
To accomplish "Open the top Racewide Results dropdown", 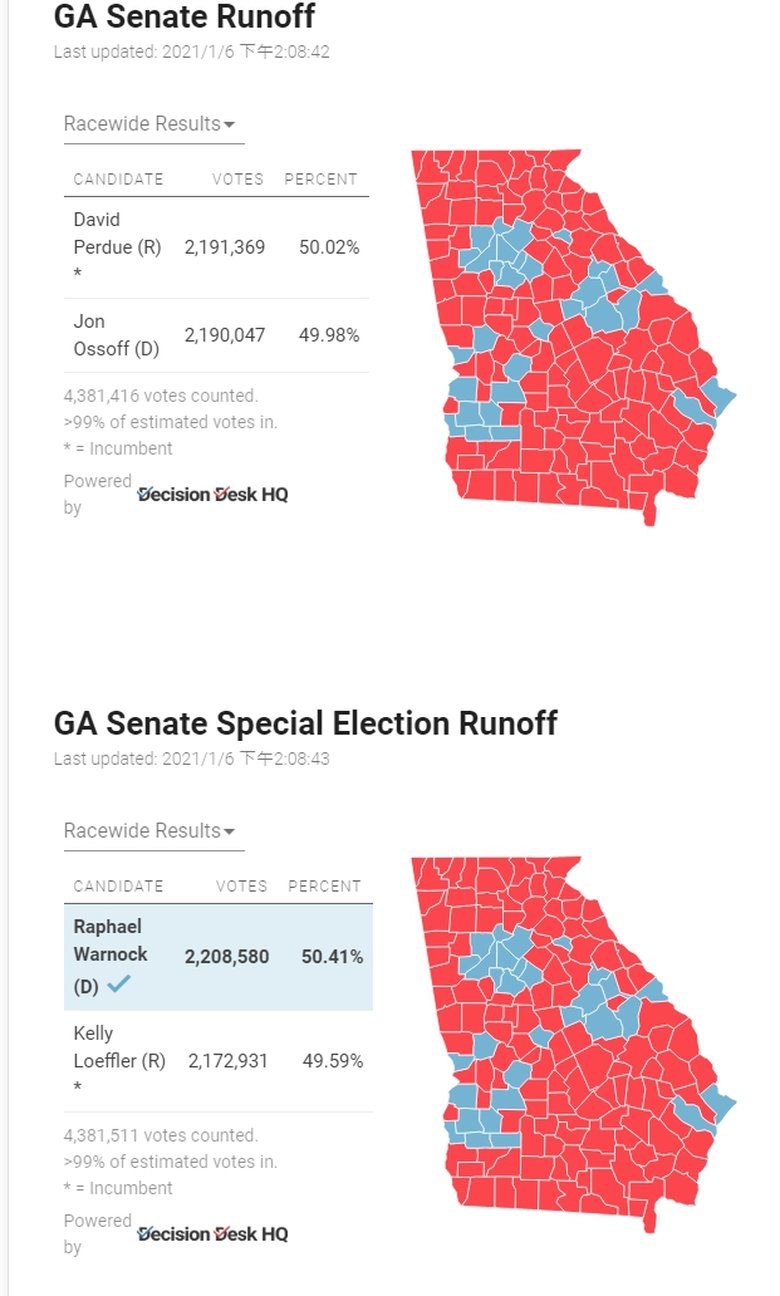I will [149, 124].
